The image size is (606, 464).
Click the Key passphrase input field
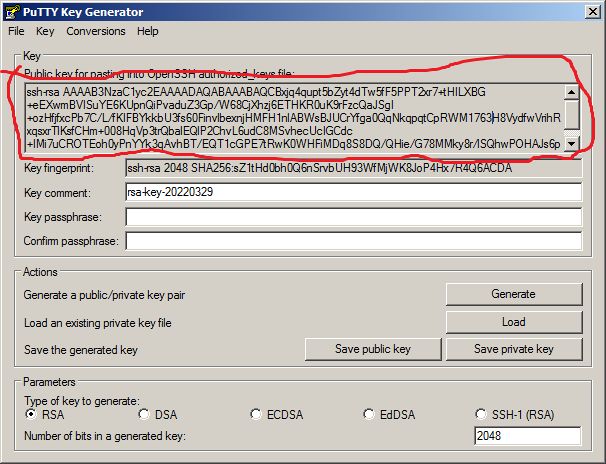point(353,217)
